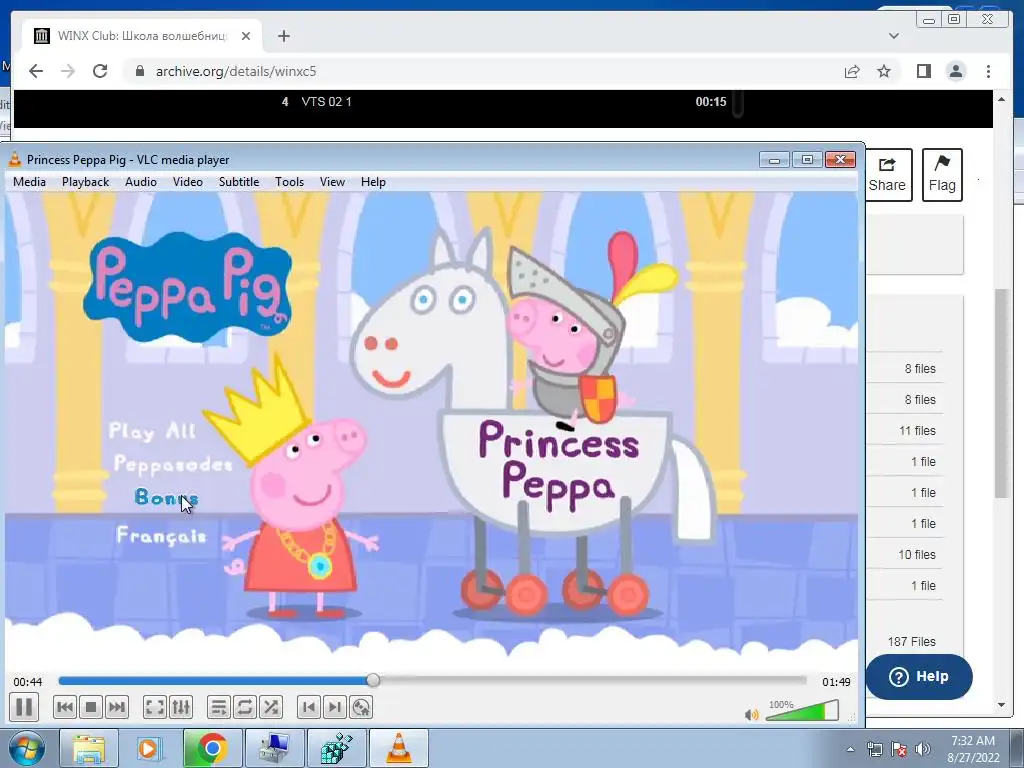Toggle the remaining time display 01:49
The image size is (1024, 768).
[x=836, y=682]
